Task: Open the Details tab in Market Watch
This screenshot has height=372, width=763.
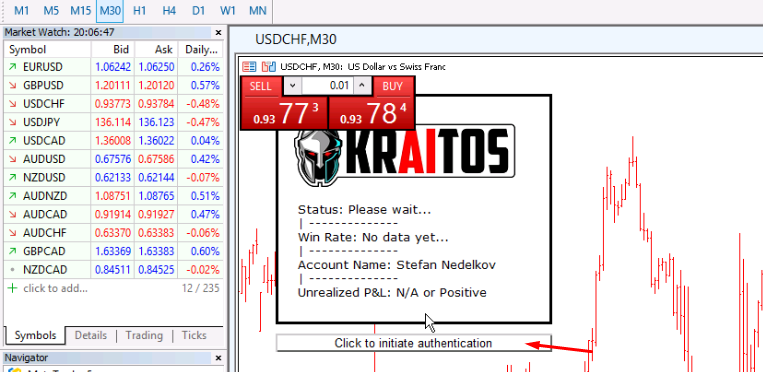Action: click(91, 335)
